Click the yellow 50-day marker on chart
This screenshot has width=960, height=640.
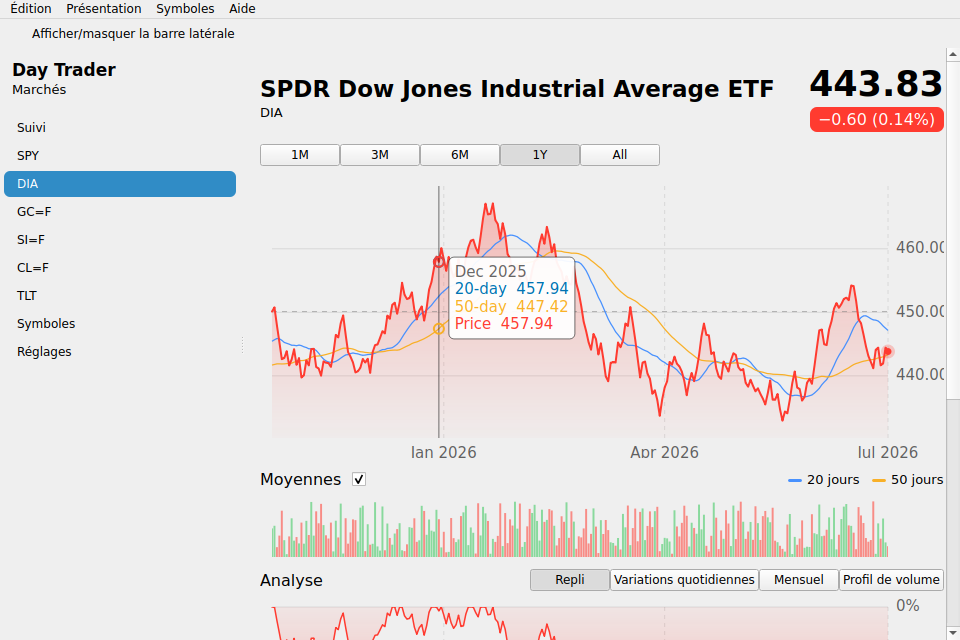point(438,329)
